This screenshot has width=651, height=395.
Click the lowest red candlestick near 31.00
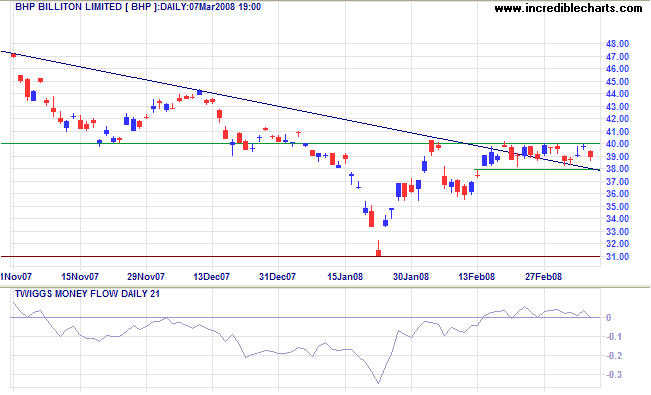coord(378,252)
